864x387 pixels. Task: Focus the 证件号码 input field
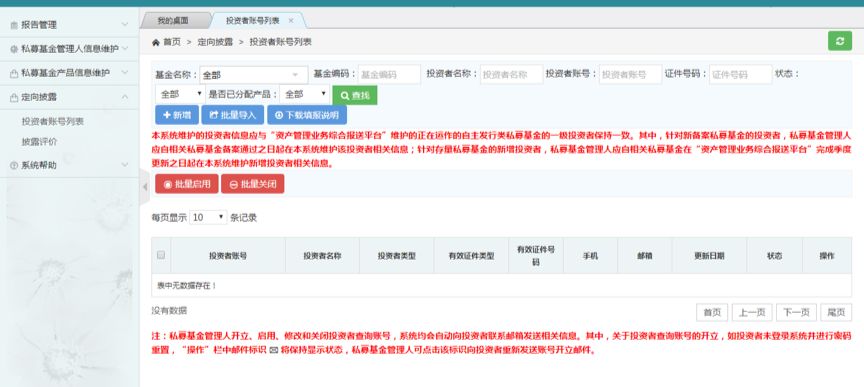click(x=741, y=74)
